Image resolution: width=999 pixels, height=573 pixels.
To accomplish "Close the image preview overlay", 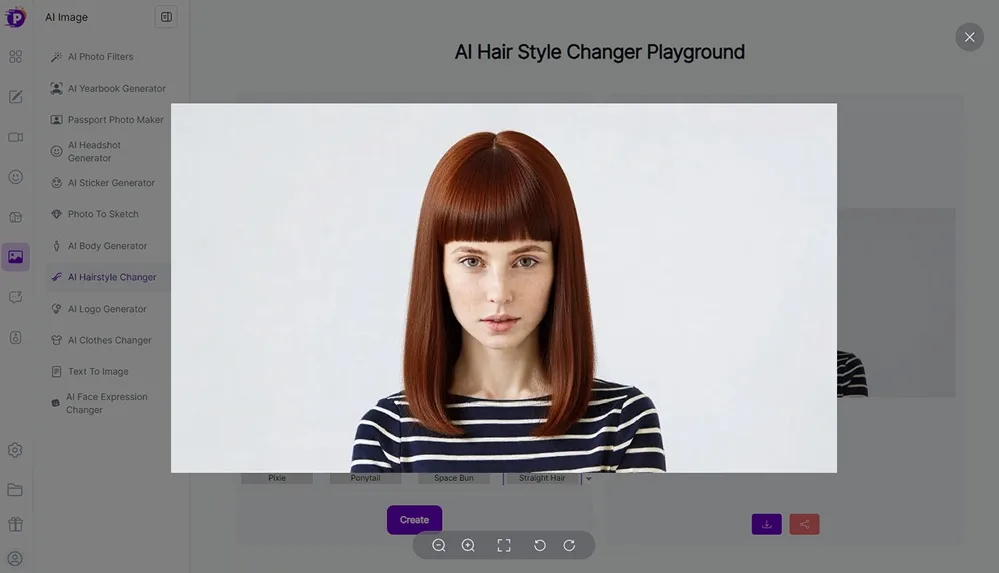I will [x=969, y=37].
